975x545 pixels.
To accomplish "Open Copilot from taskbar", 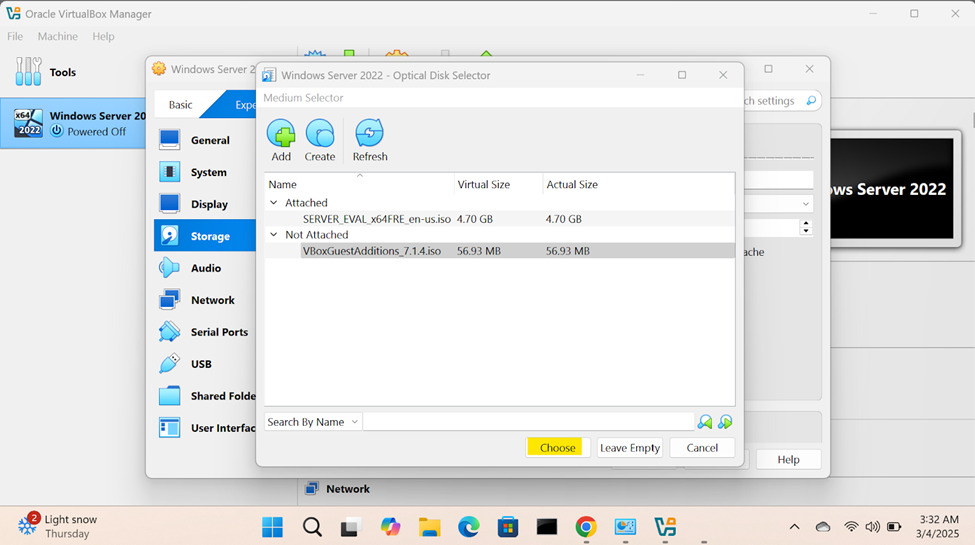I will coord(390,527).
